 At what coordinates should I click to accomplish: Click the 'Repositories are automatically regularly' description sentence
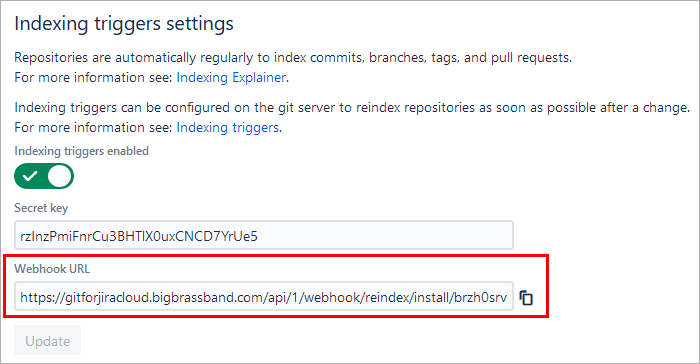[293, 58]
